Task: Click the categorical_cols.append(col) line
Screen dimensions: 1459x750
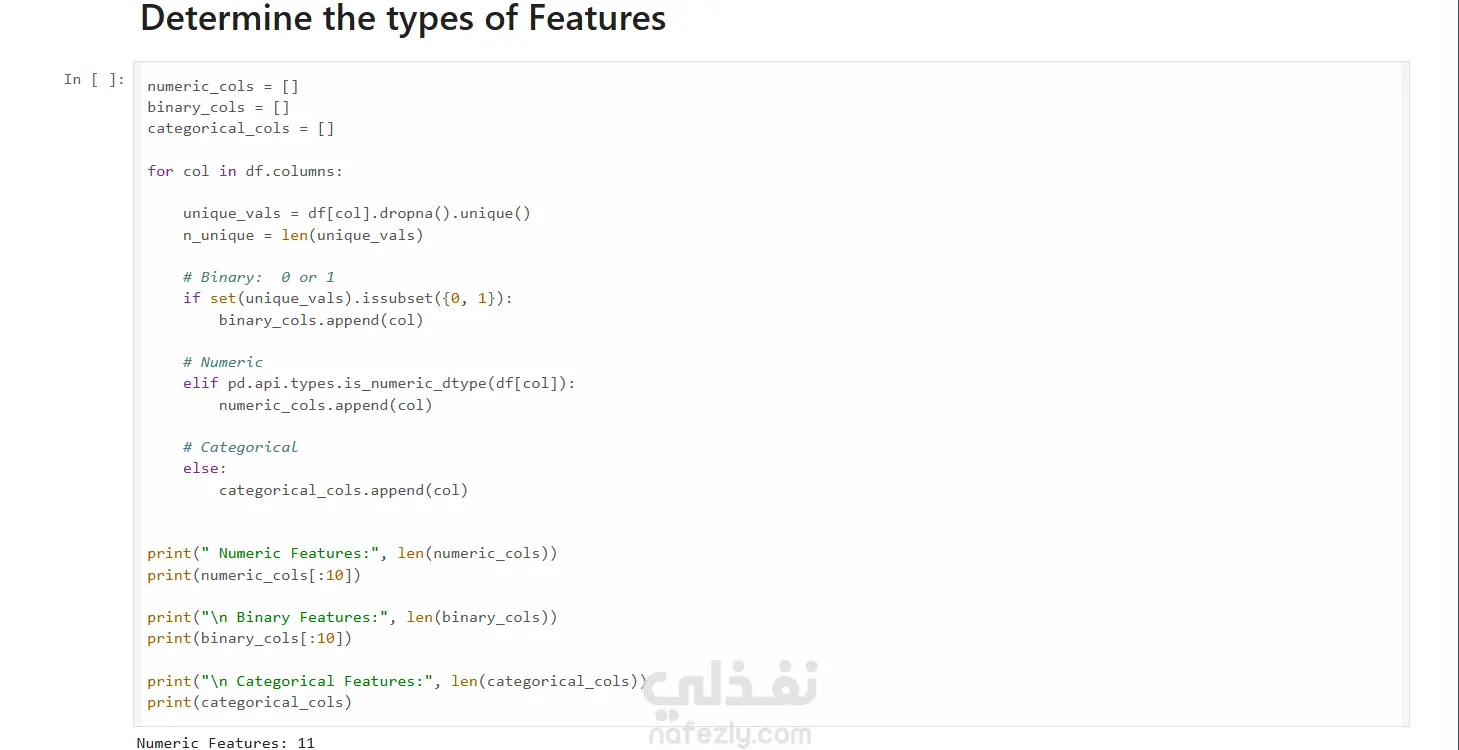Action: (344, 490)
